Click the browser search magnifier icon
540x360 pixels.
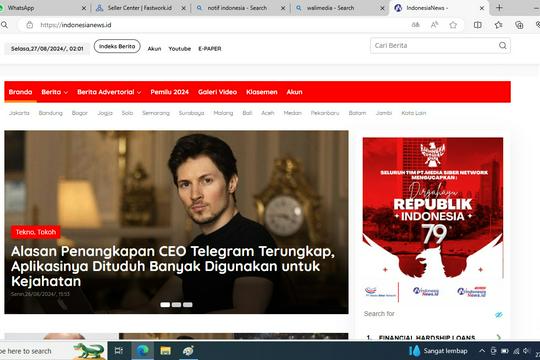pyautogui.click(x=4, y=25)
